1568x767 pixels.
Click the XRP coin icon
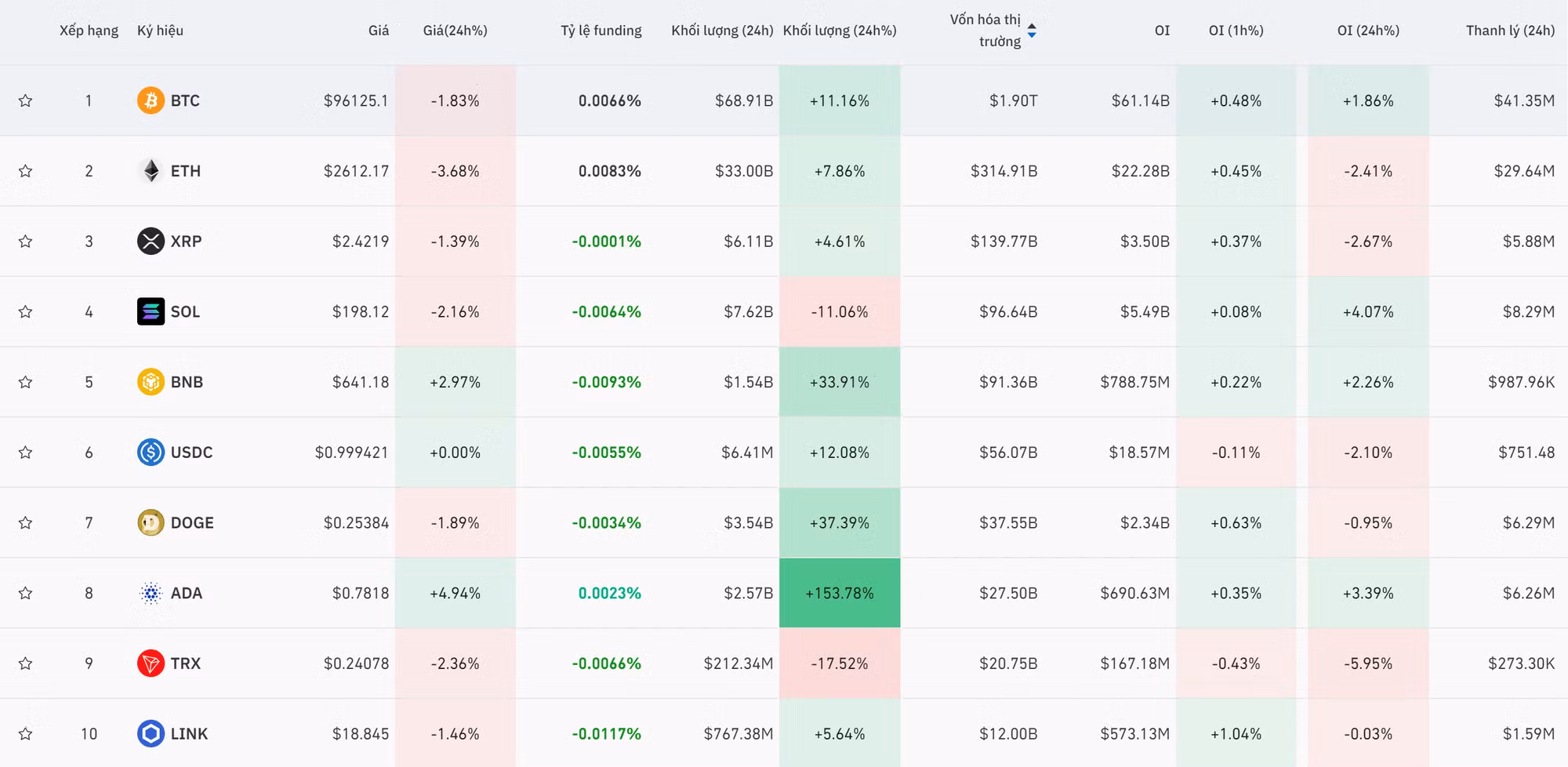[x=151, y=242]
